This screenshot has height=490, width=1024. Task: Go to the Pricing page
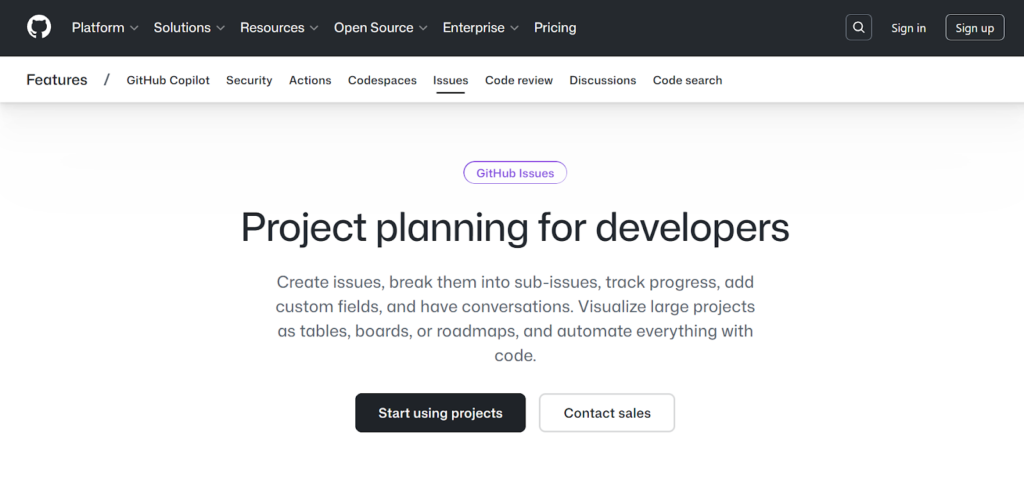point(555,28)
